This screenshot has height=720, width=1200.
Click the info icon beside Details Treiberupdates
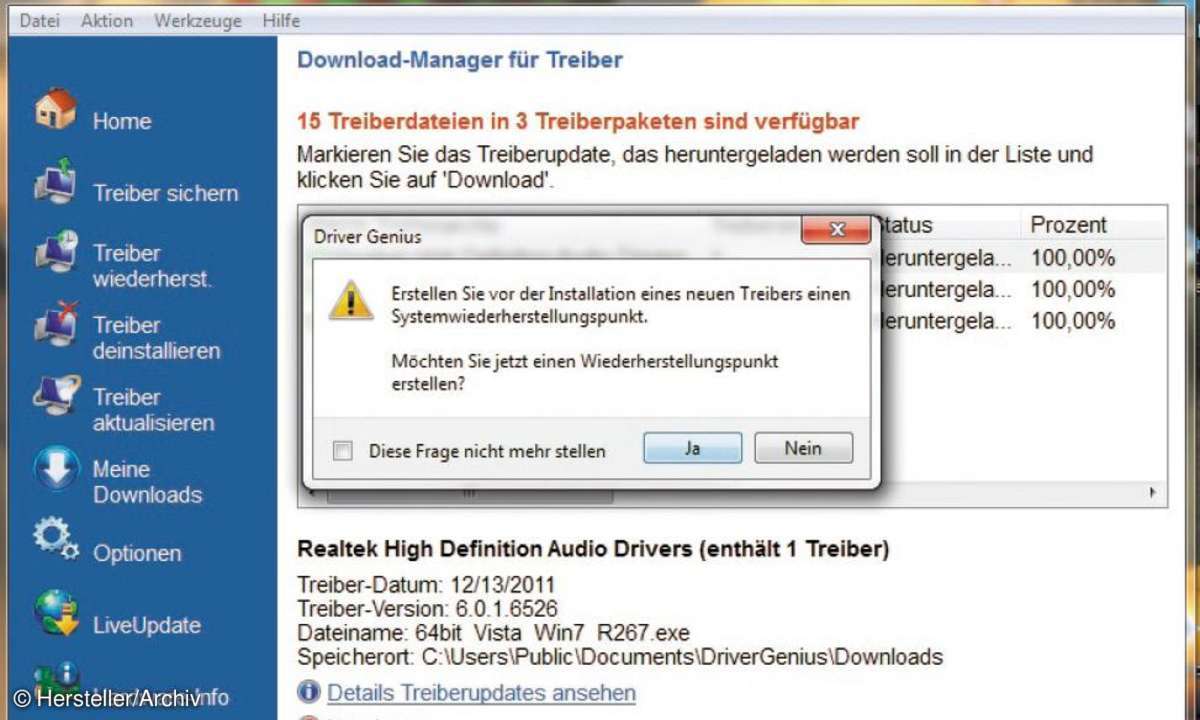tap(309, 691)
